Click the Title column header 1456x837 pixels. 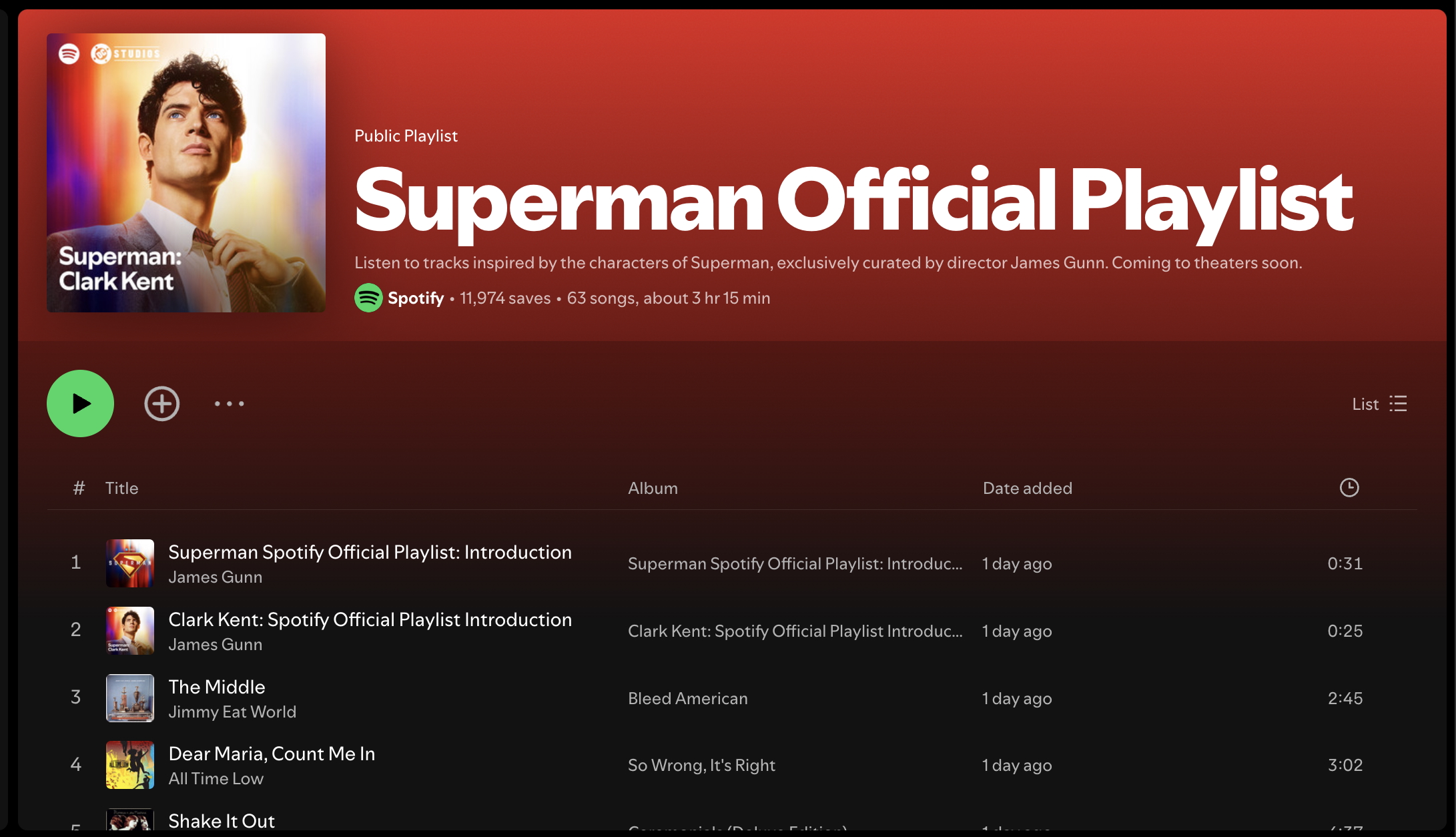(121, 488)
